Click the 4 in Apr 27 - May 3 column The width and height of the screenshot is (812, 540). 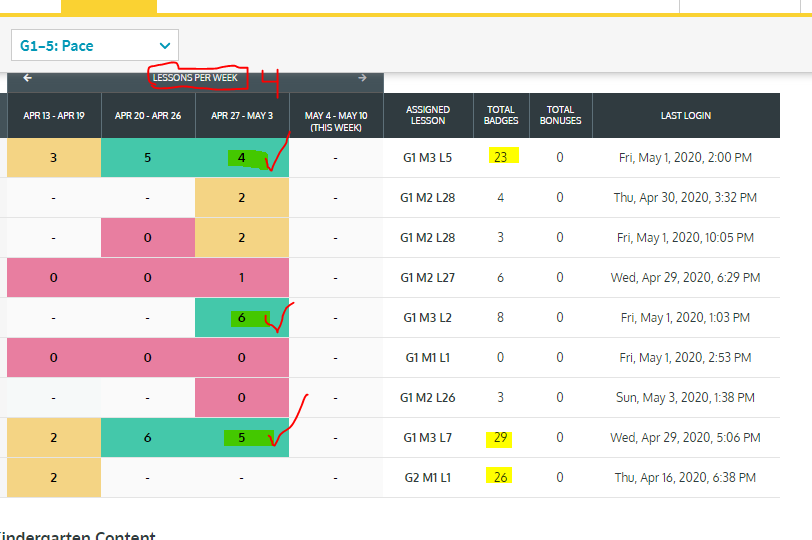(x=241, y=158)
